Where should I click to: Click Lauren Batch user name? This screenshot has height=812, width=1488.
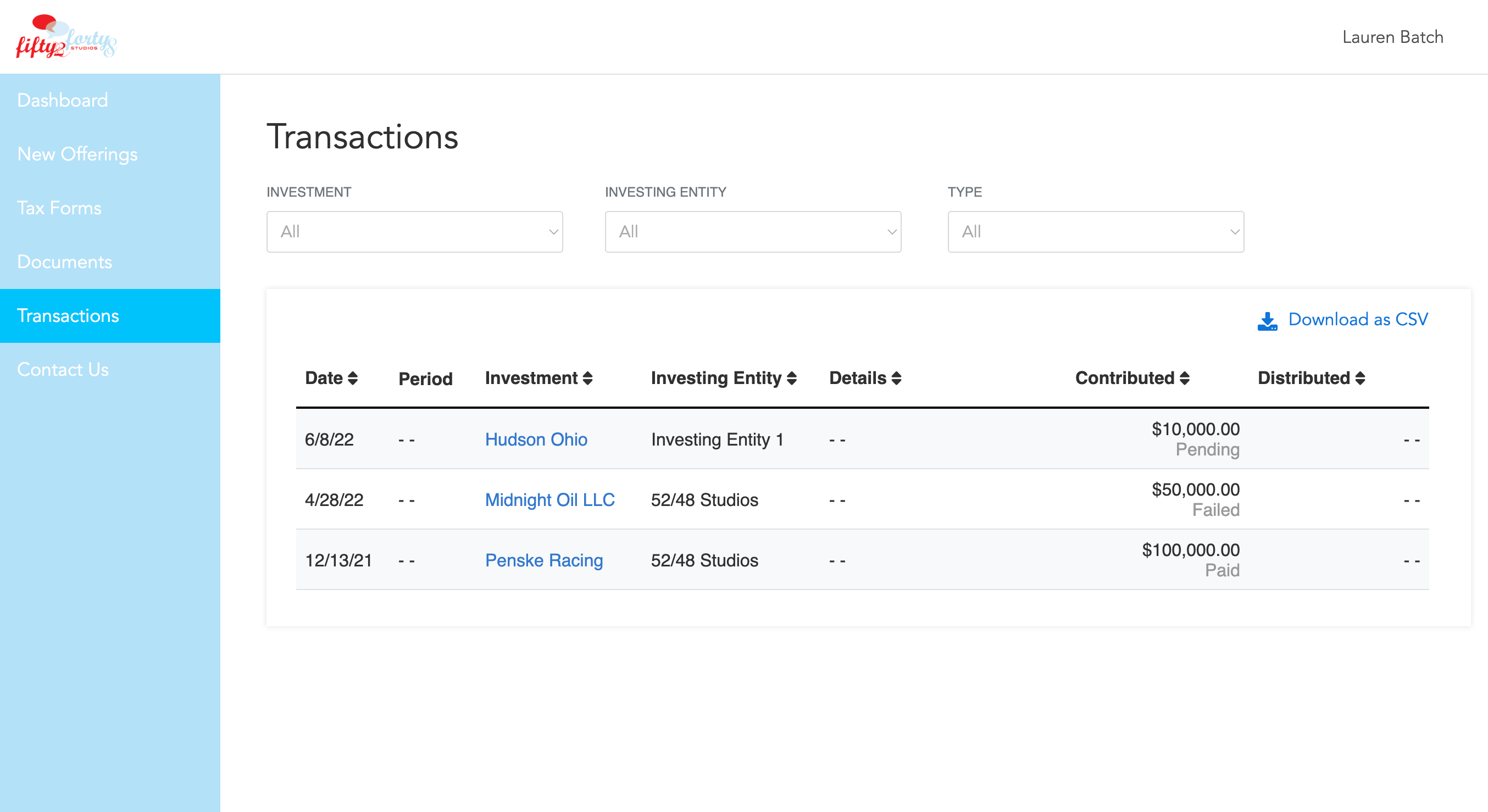[x=1392, y=37]
